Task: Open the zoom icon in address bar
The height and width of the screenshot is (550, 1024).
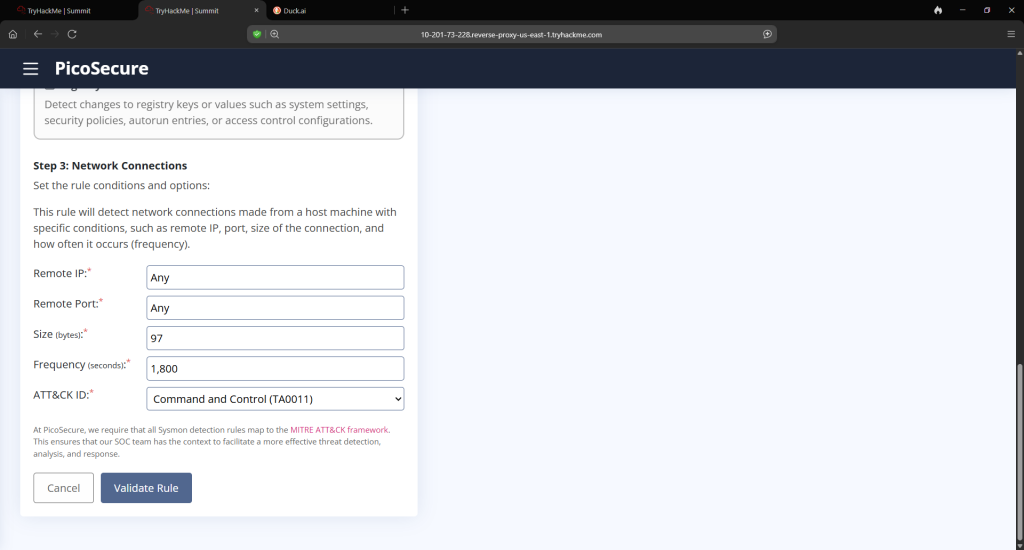Action: 274,34
